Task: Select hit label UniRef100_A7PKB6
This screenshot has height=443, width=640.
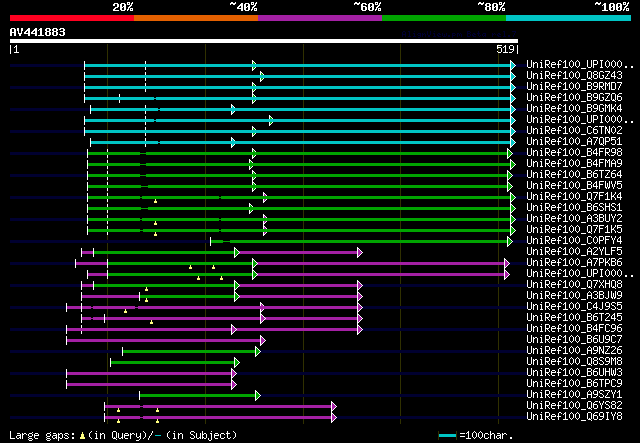Action: [574, 263]
